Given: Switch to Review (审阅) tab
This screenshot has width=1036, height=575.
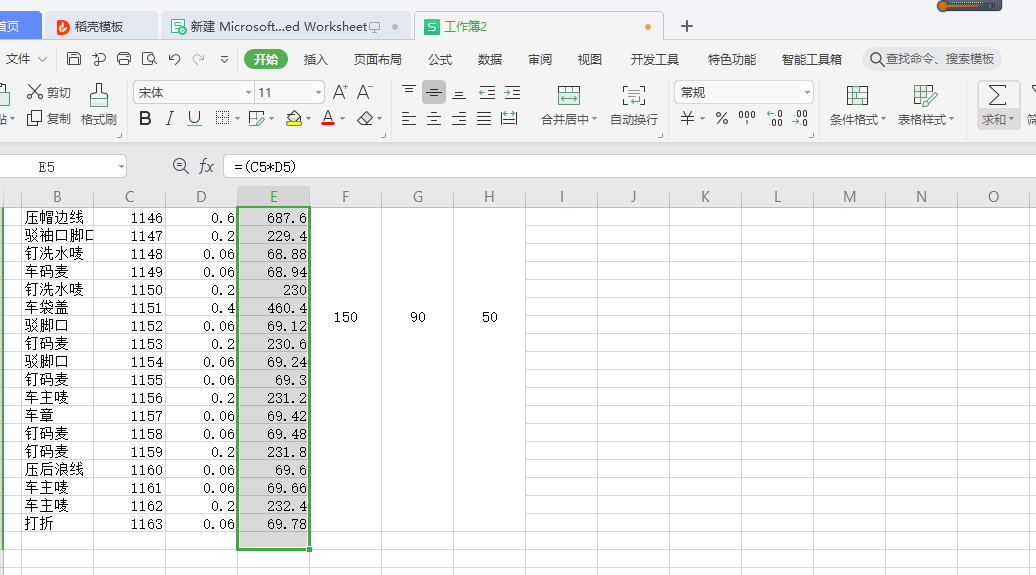Looking at the screenshot, I should 540,59.
